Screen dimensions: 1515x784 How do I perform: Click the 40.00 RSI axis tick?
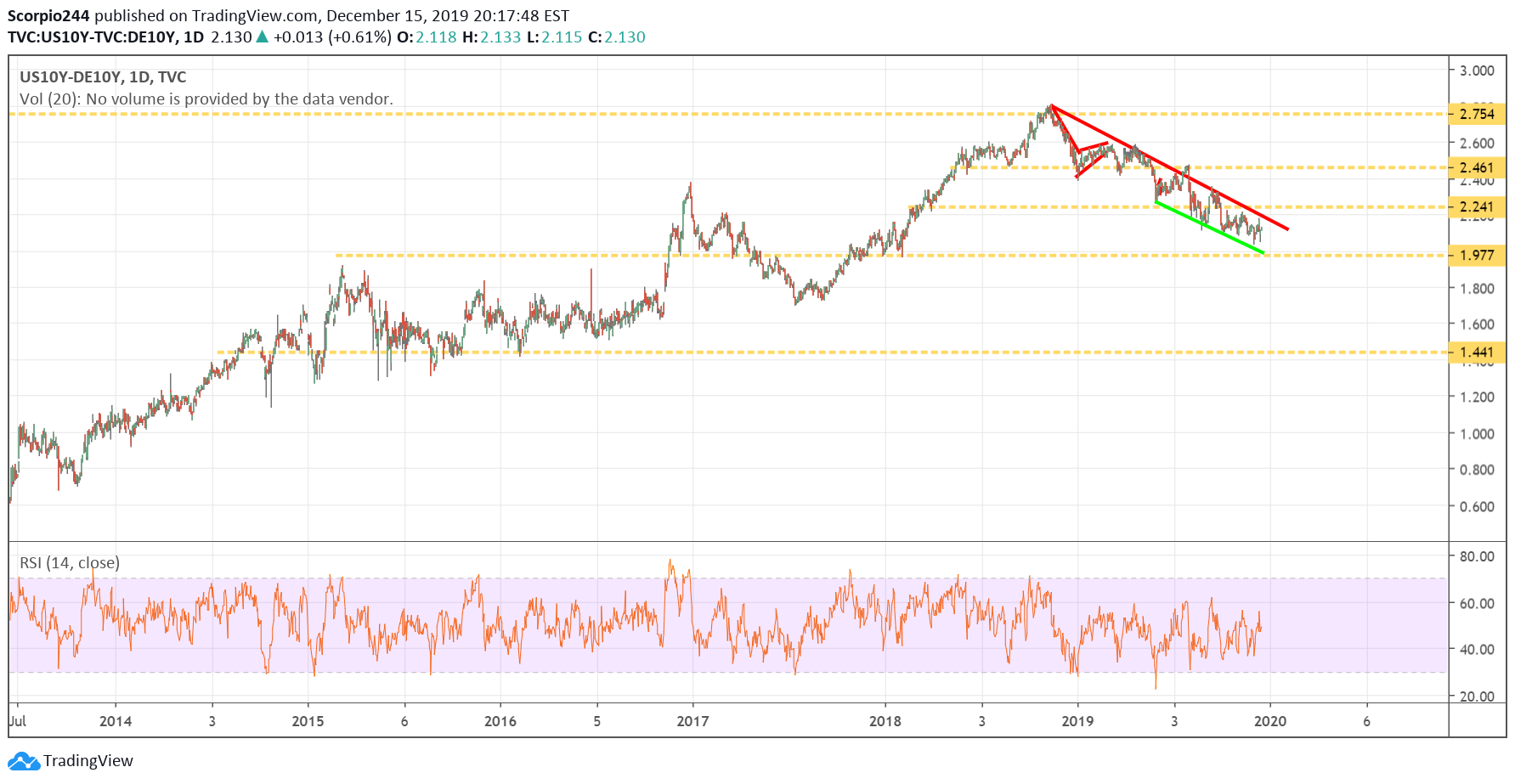tap(1477, 649)
